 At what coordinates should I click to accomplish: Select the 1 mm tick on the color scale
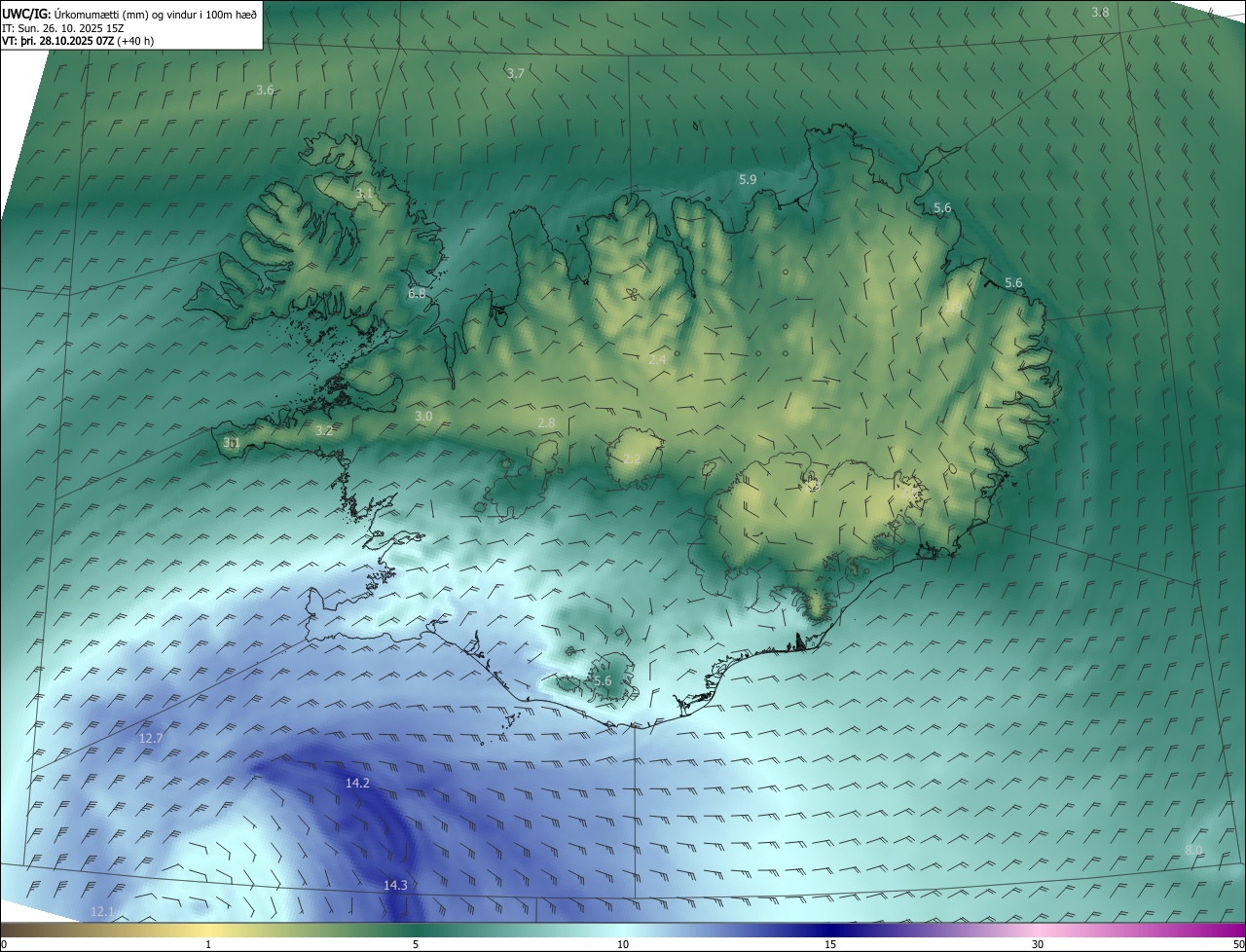pyautogui.click(x=208, y=944)
